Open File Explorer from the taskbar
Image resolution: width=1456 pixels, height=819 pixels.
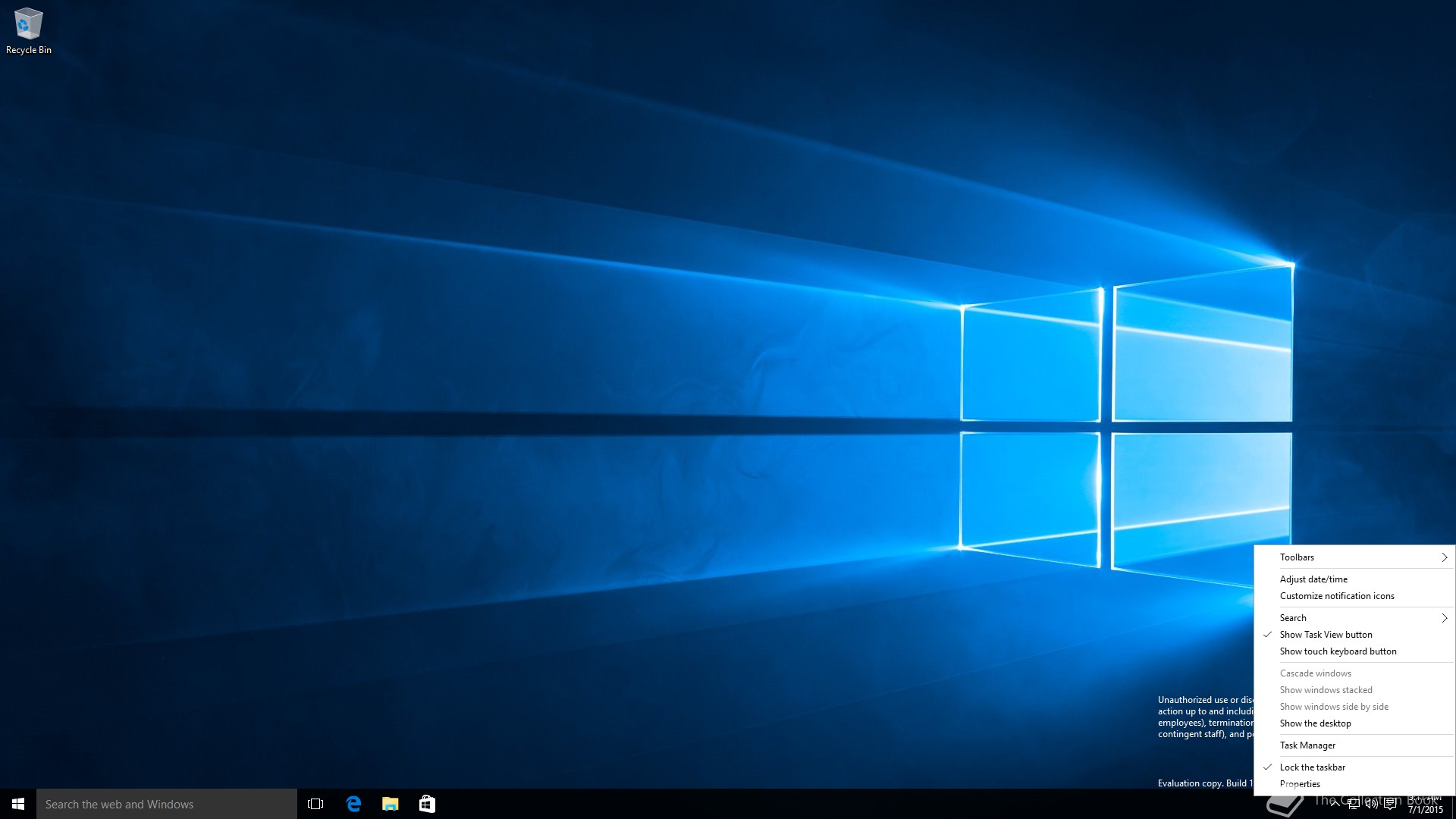tap(391, 804)
